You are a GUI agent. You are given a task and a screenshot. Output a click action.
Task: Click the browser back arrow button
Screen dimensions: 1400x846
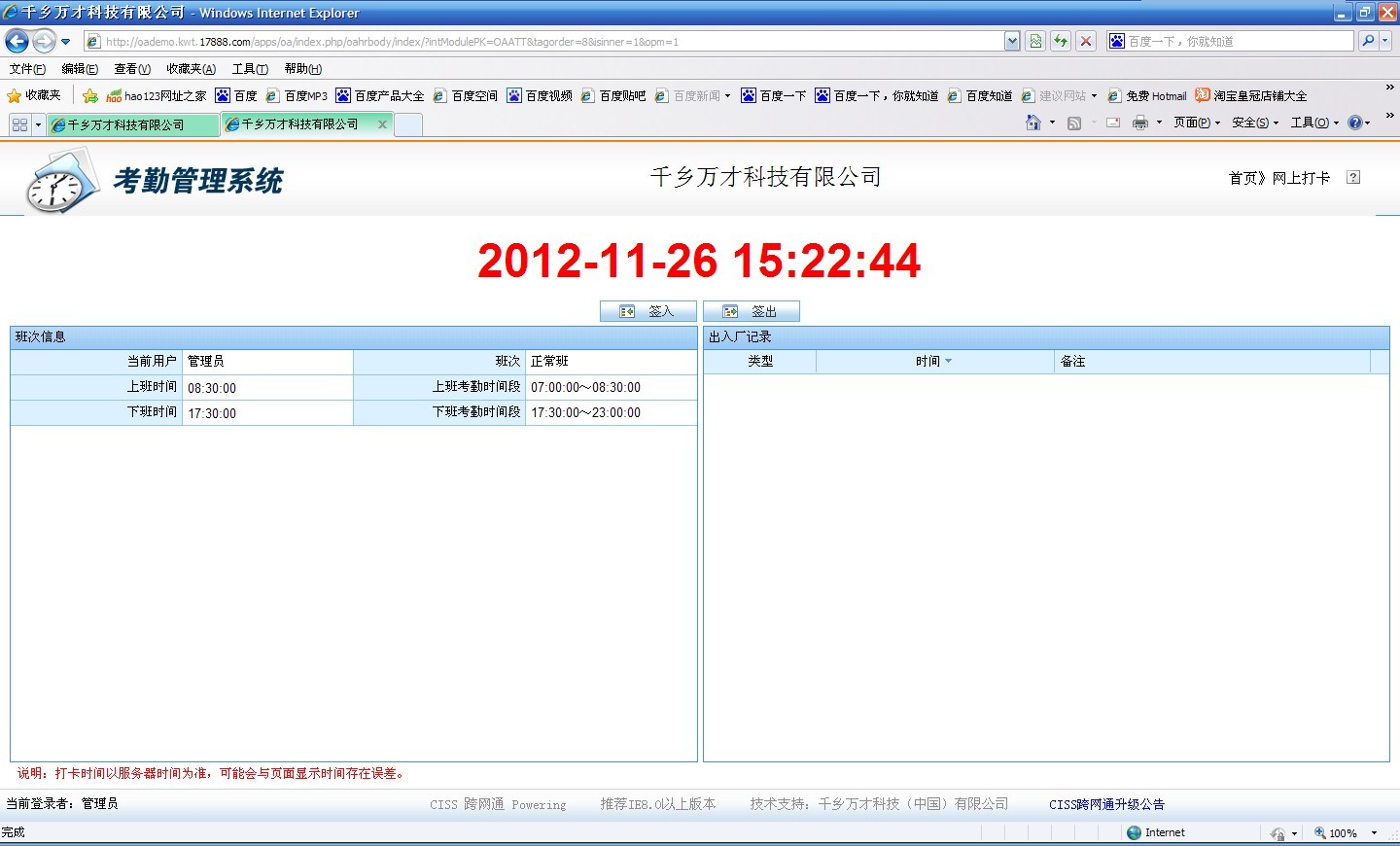click(x=17, y=41)
